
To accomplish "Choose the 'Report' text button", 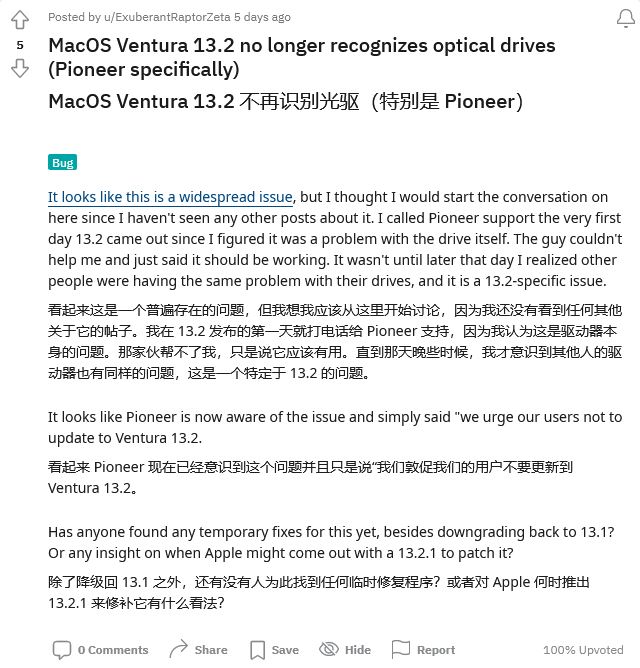I will click(436, 650).
